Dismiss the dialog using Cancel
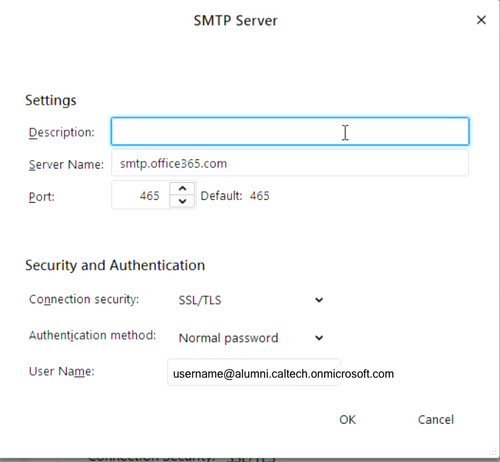The width and height of the screenshot is (500, 462). click(x=436, y=419)
